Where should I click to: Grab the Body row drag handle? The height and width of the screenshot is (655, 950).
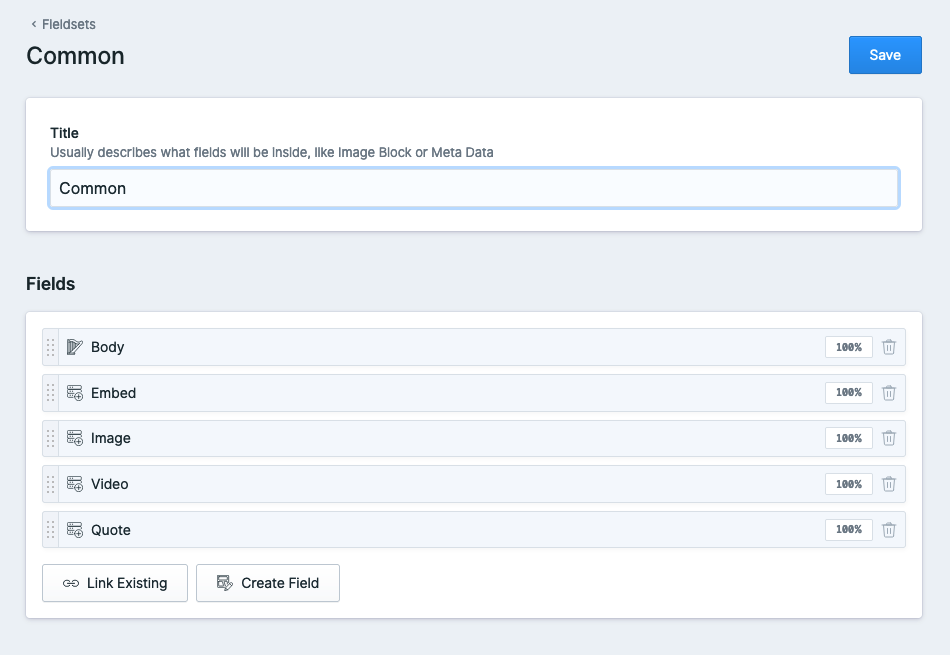[50, 347]
